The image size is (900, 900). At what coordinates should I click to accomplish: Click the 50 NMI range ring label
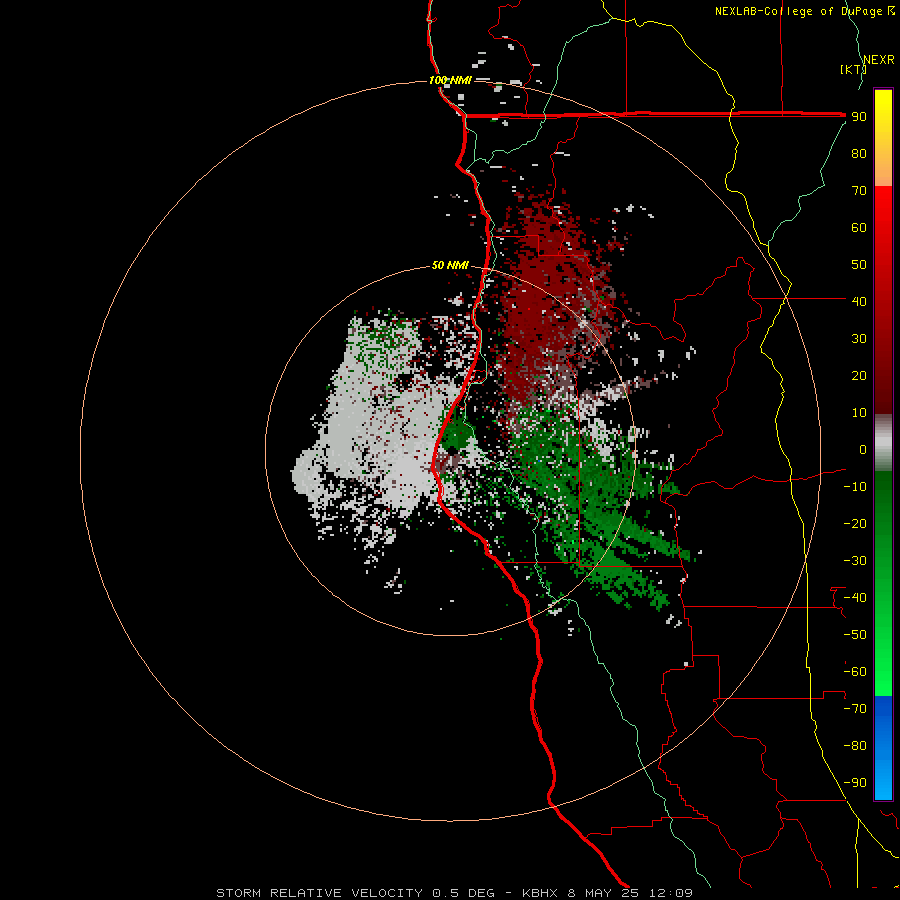(x=450, y=265)
